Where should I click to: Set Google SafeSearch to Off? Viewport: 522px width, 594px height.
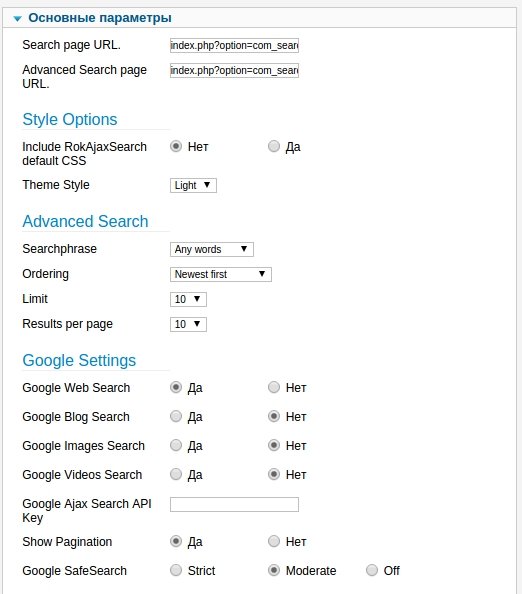372,570
